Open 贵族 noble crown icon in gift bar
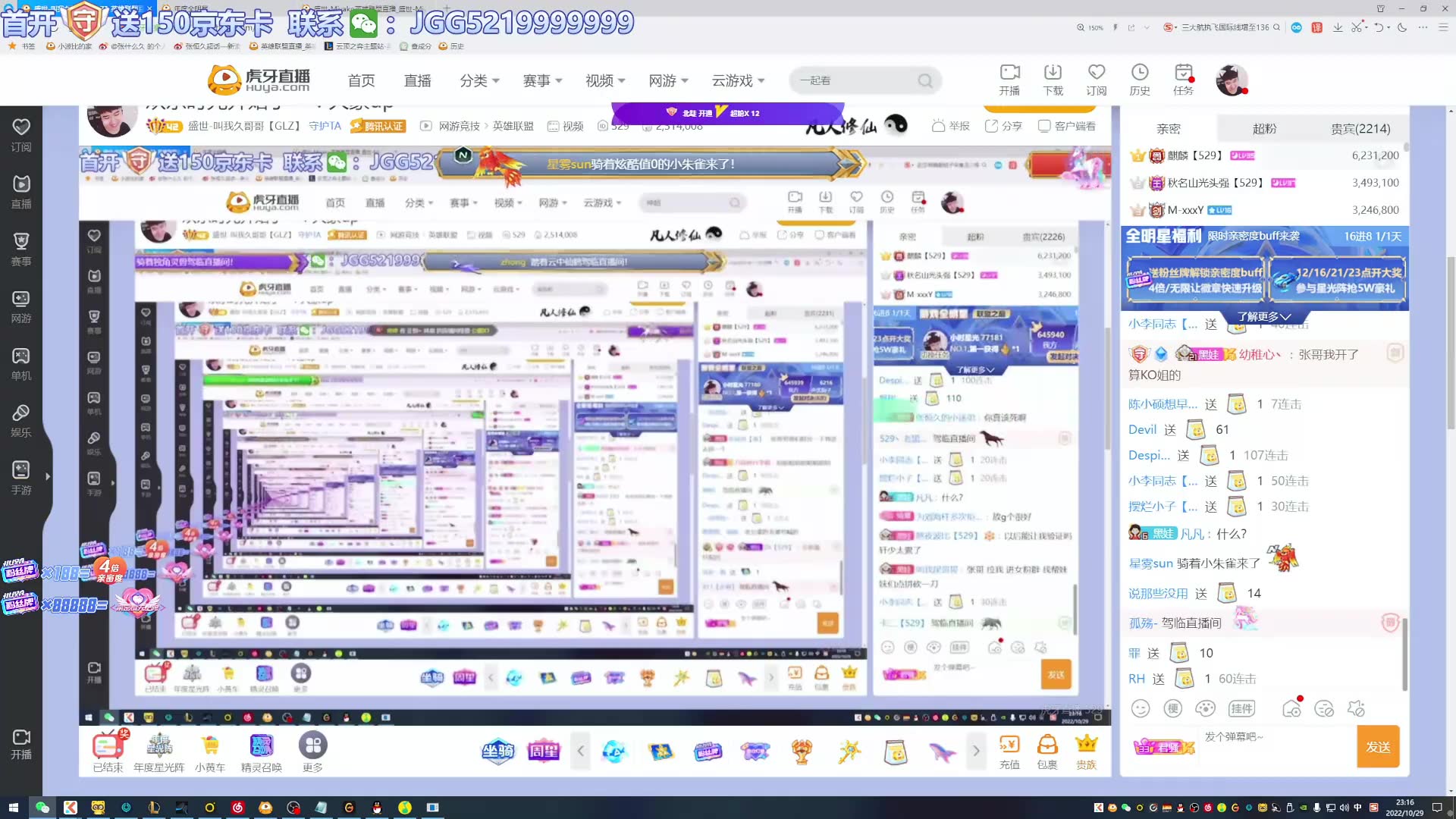Image resolution: width=1456 pixels, height=819 pixels. [x=1087, y=752]
